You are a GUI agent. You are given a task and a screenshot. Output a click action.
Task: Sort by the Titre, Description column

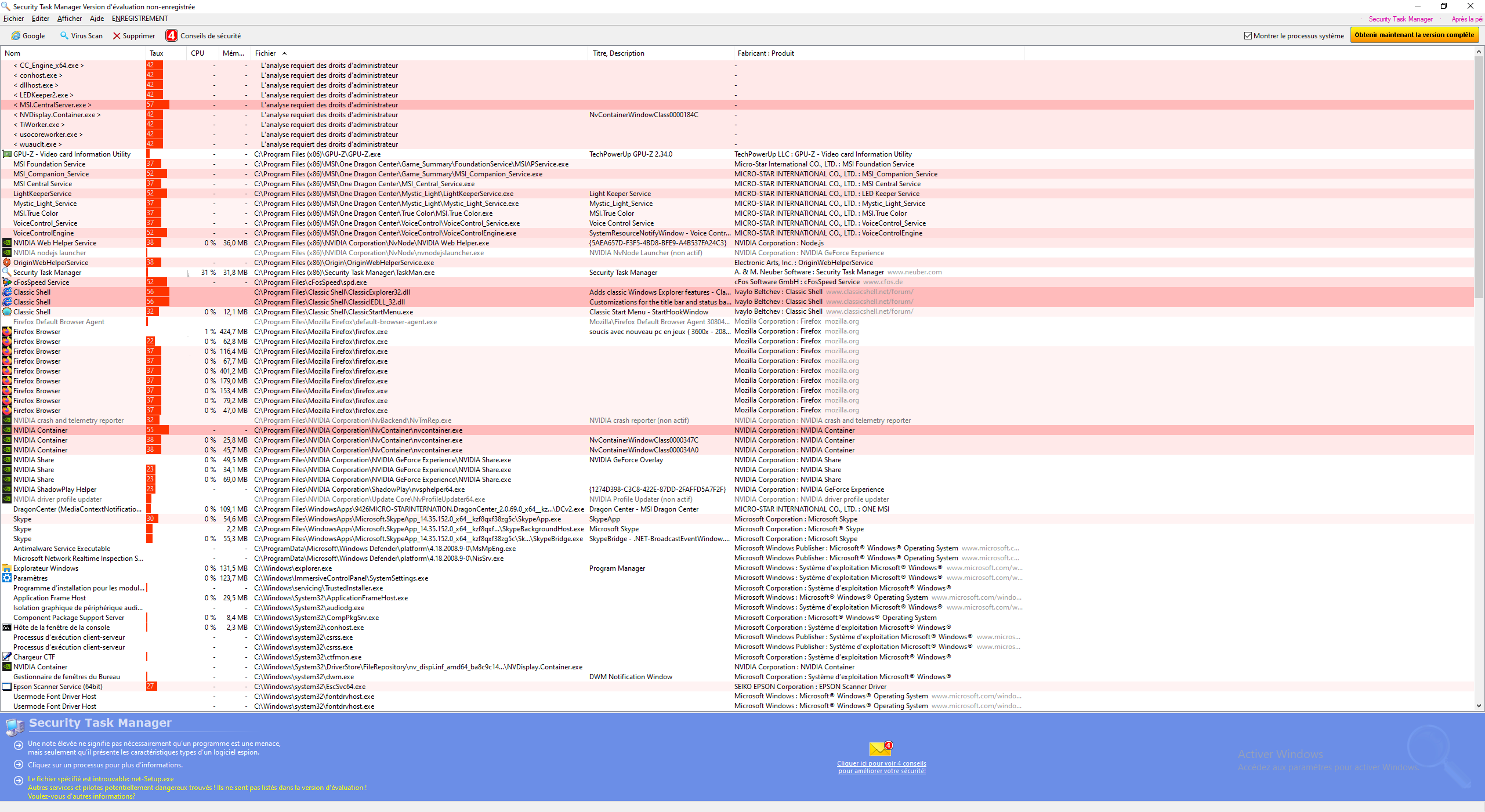click(x=618, y=53)
